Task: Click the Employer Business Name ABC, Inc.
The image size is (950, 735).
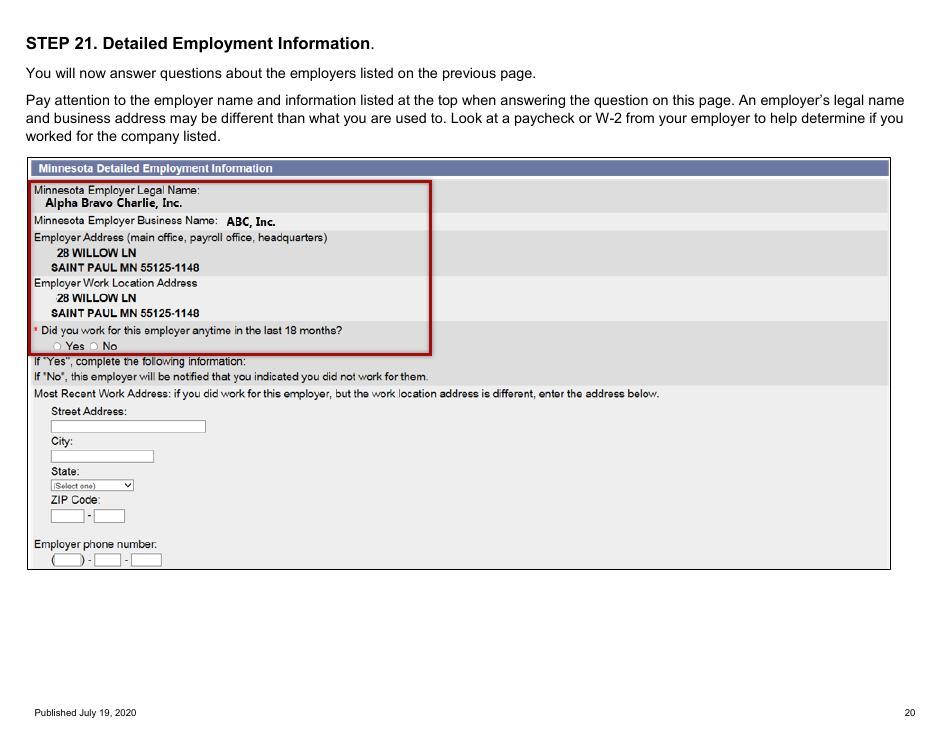Action: coord(249,221)
